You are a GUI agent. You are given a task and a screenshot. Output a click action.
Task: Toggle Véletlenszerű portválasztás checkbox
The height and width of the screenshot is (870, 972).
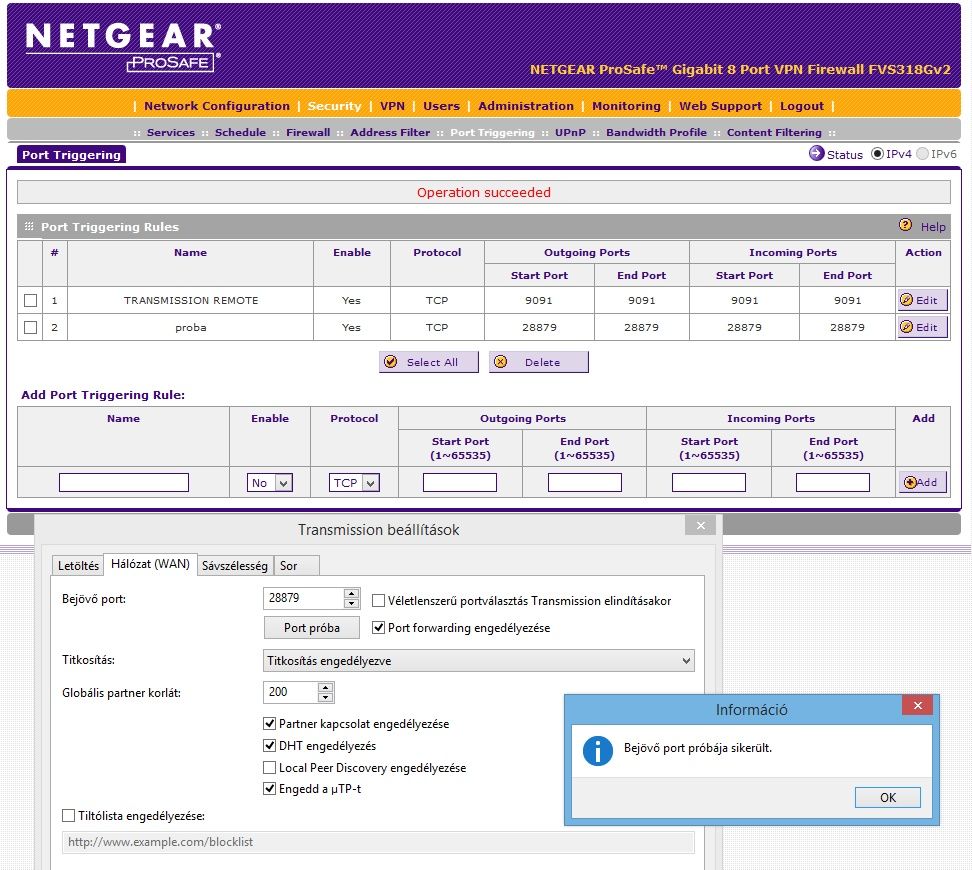[378, 600]
